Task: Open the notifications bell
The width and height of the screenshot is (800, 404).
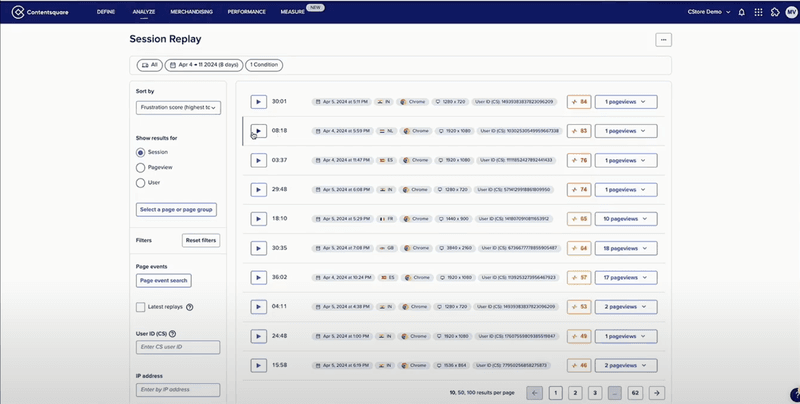Action: 741,12
